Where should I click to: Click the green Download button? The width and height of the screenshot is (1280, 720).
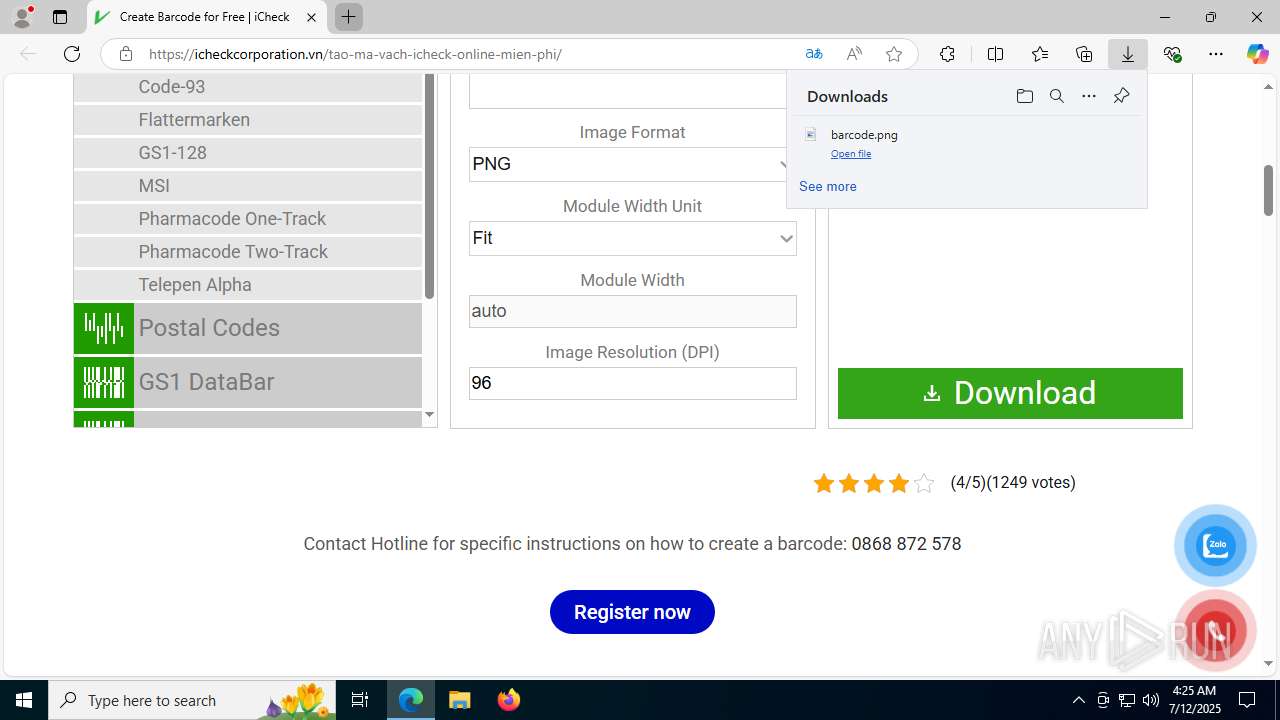pos(1010,393)
